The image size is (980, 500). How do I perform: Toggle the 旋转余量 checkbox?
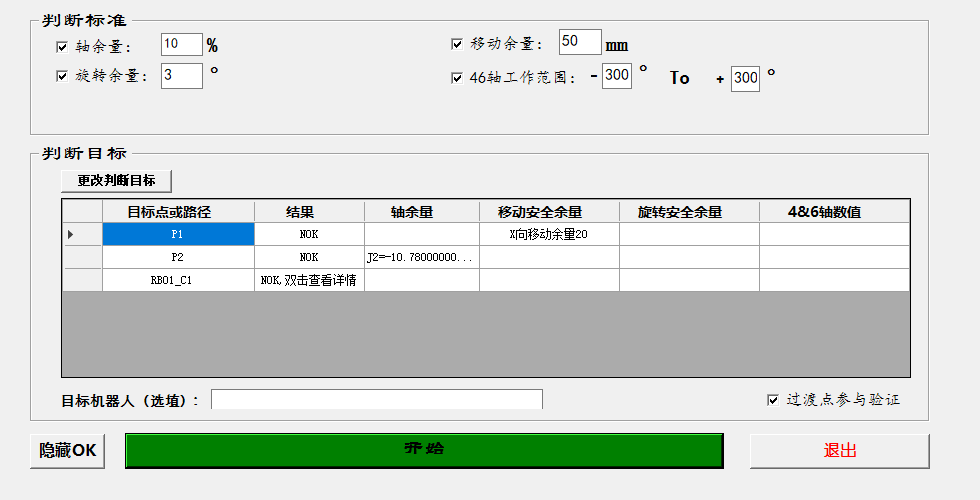[x=63, y=76]
